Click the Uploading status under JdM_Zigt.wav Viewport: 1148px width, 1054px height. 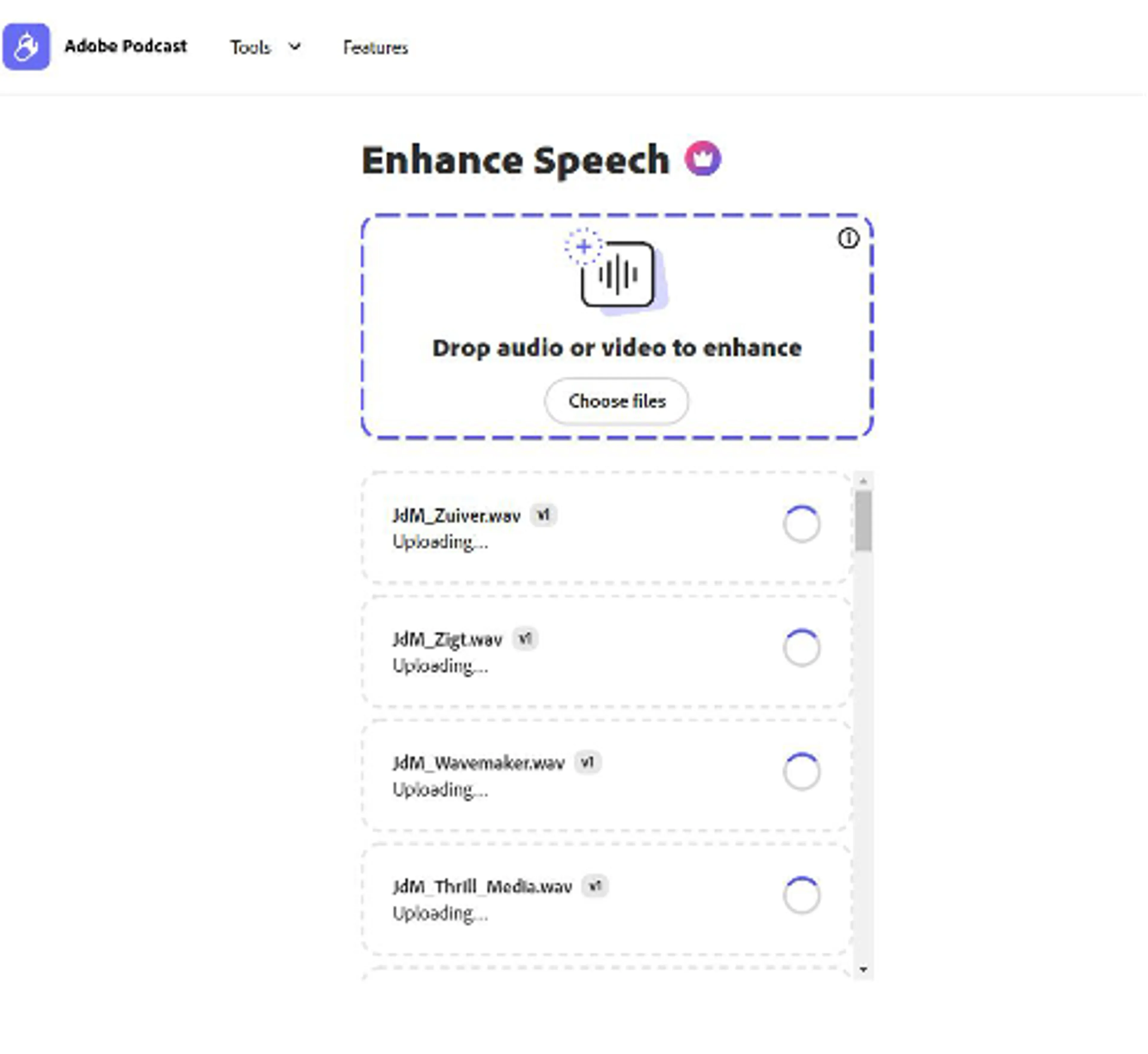point(440,666)
